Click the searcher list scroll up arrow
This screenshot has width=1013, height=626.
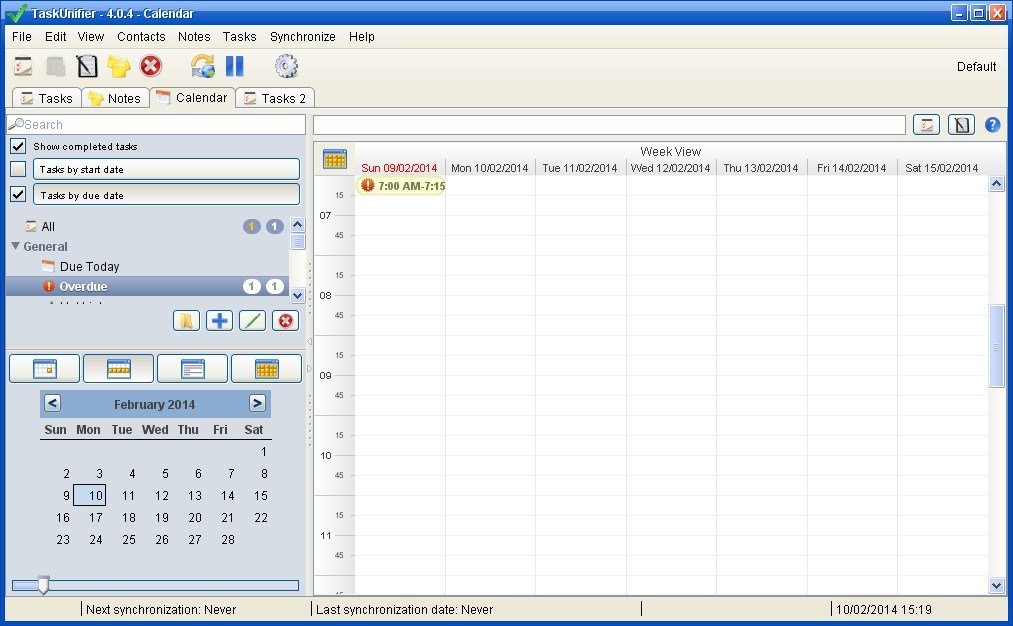[x=297, y=225]
